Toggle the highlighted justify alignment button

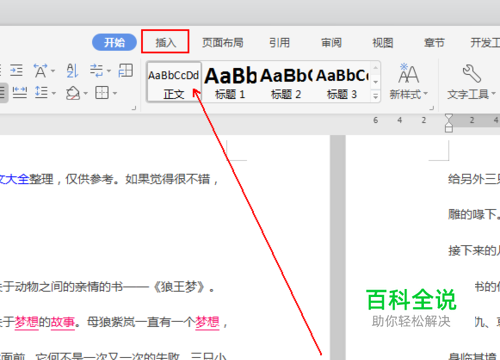click(3, 93)
